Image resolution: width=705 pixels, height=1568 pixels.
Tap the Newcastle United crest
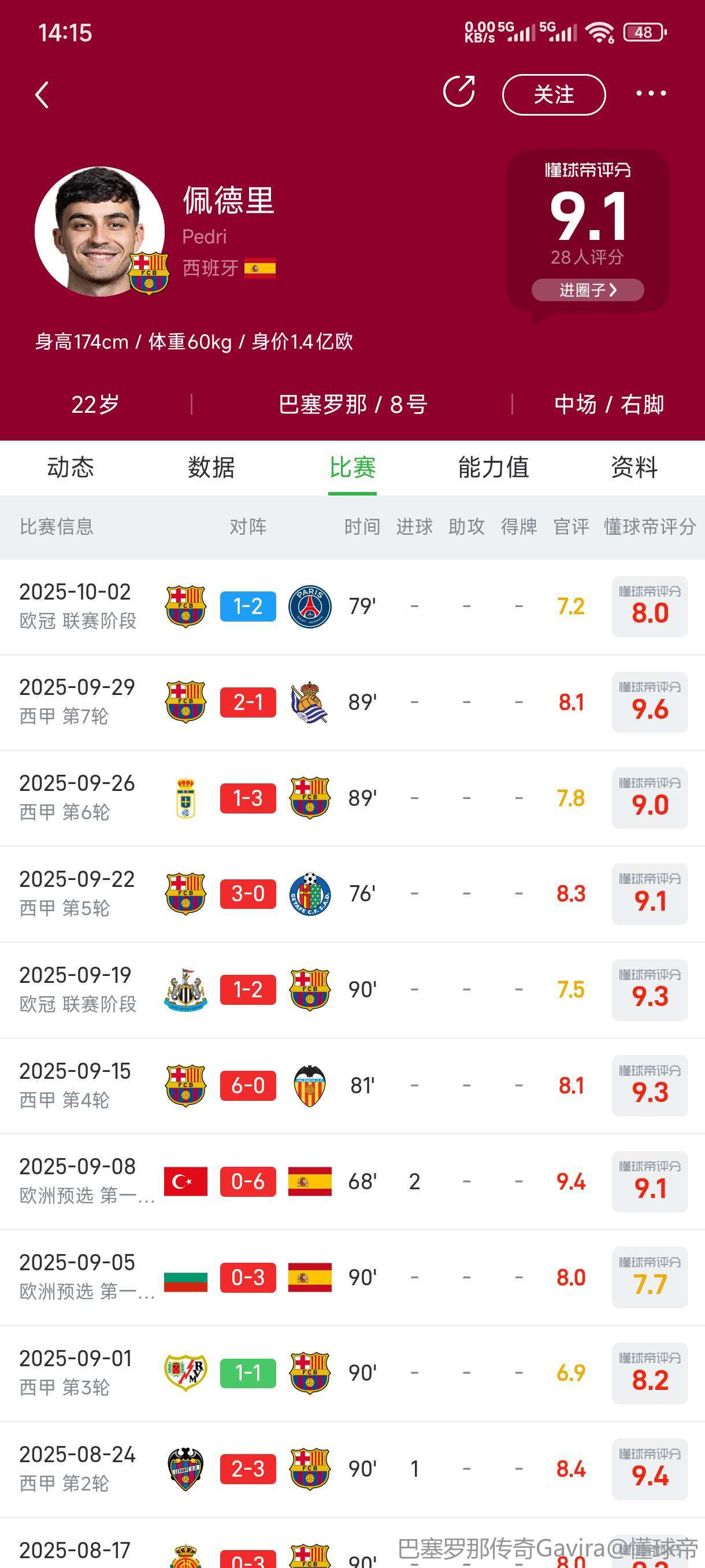coord(185,990)
